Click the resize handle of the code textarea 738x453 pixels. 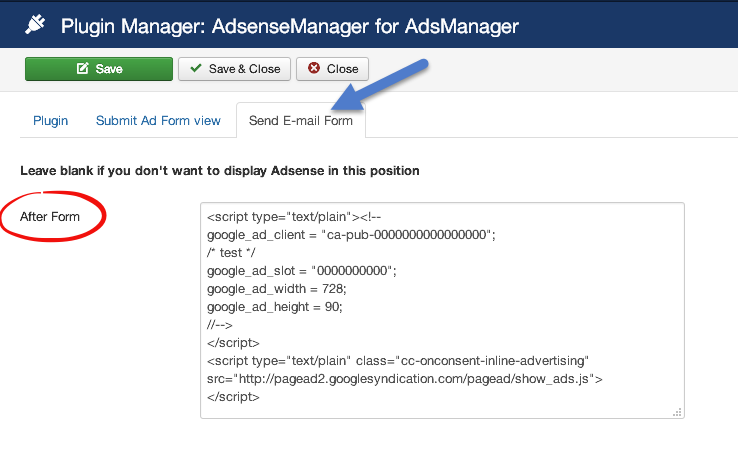(x=677, y=411)
